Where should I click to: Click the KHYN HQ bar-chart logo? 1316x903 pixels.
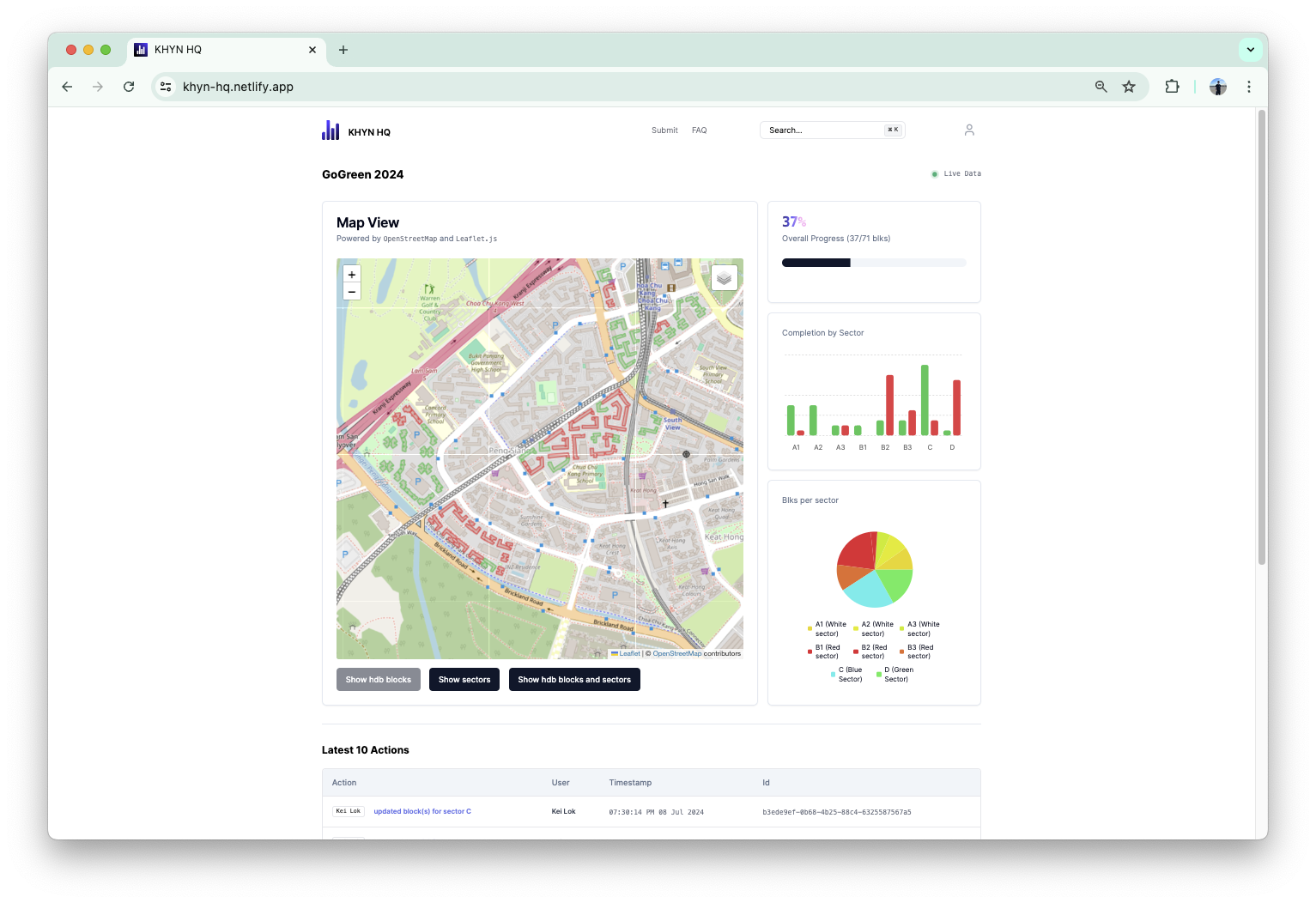click(331, 130)
